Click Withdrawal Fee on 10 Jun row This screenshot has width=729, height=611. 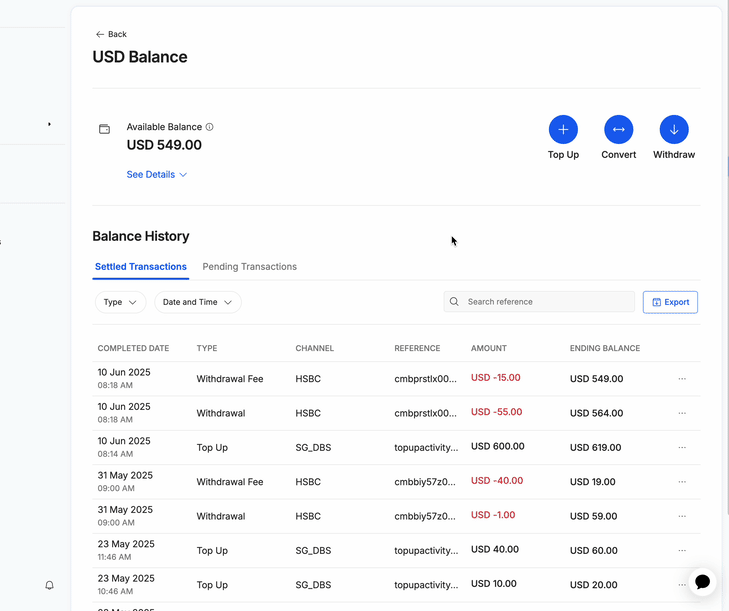[x=230, y=379]
